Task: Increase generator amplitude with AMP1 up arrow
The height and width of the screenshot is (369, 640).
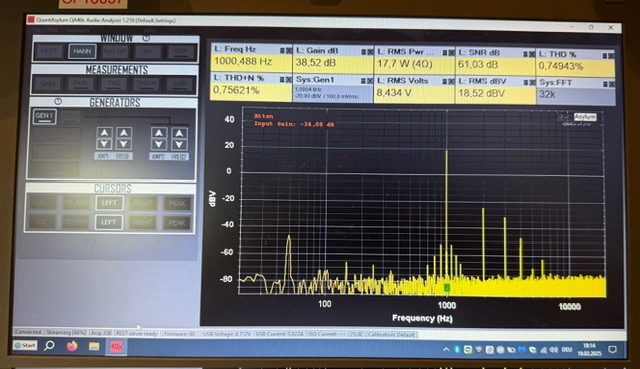Action: click(104, 133)
